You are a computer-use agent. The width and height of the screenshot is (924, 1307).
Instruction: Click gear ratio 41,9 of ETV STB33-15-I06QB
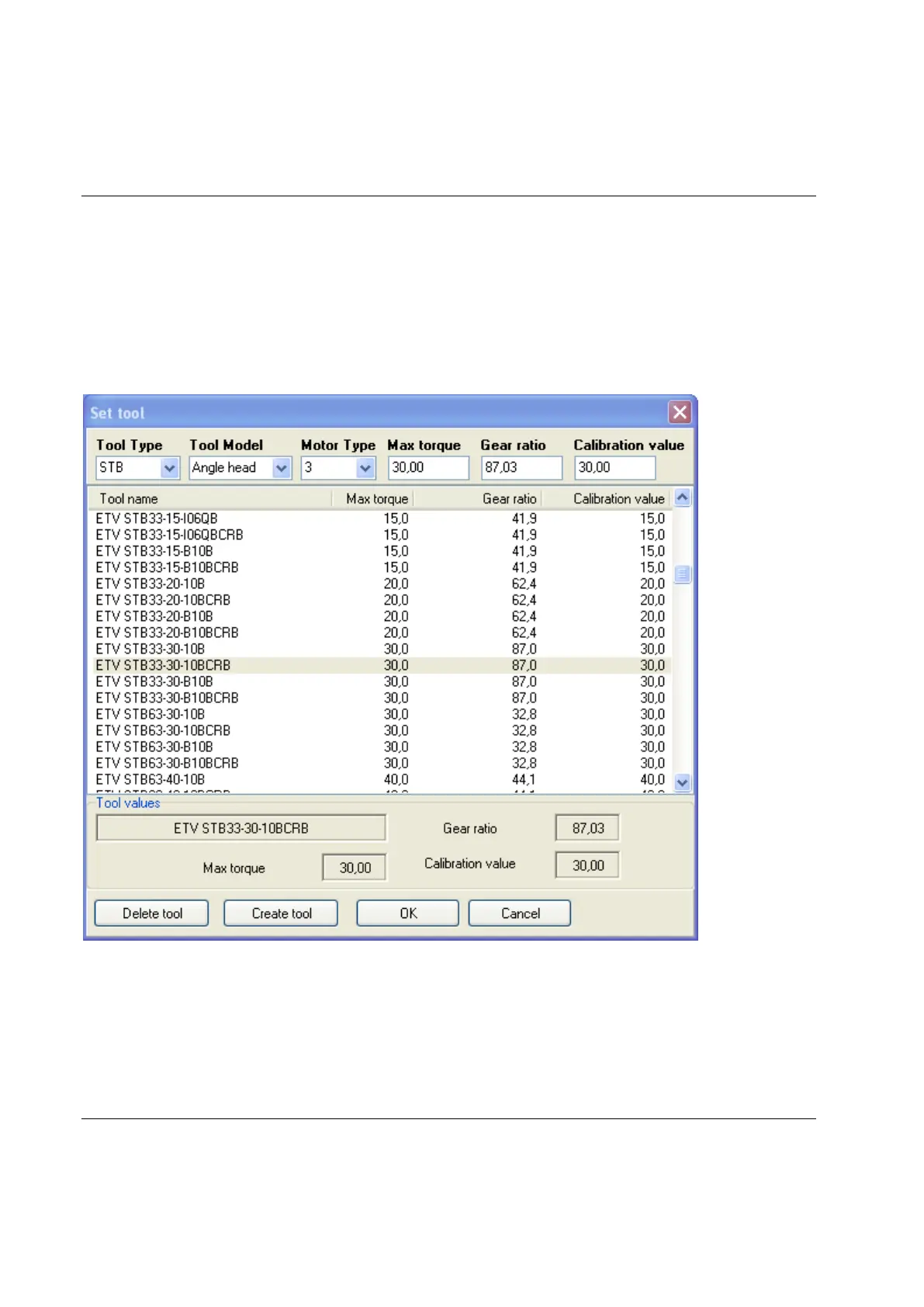point(524,518)
